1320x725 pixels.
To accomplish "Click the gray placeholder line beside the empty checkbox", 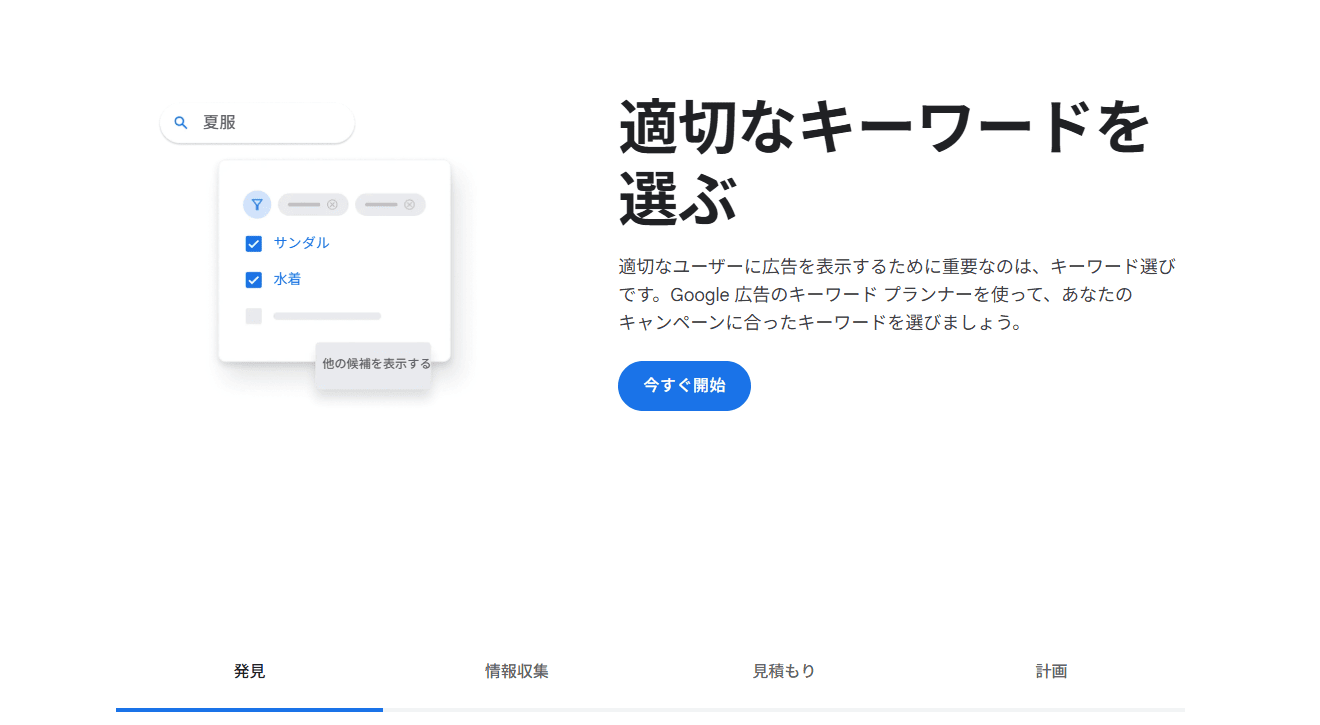I will 327,316.
